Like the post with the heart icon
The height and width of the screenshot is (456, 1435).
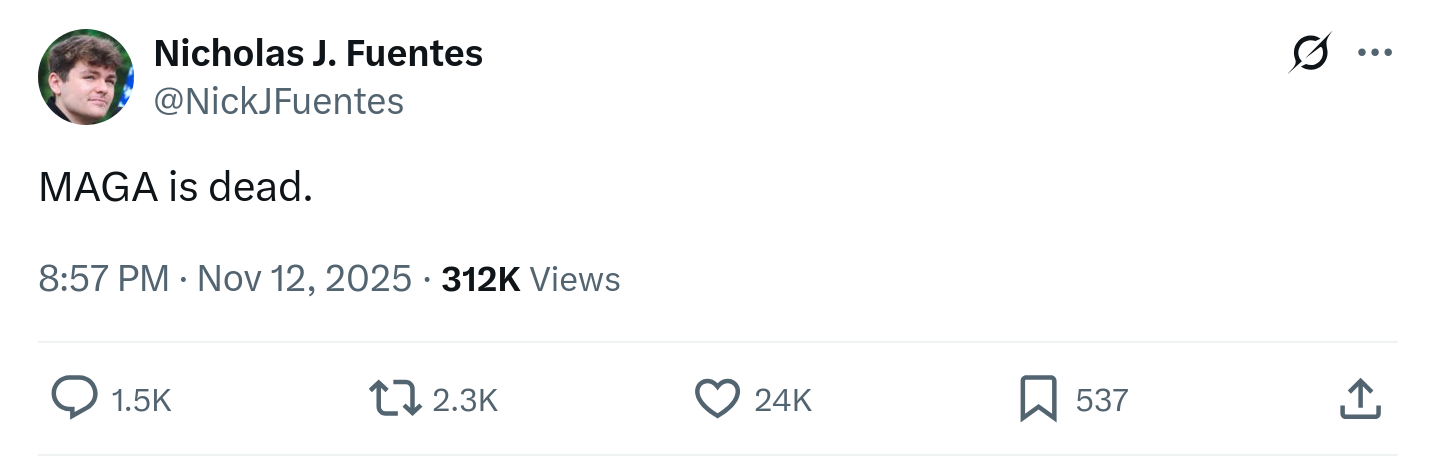[x=716, y=400]
